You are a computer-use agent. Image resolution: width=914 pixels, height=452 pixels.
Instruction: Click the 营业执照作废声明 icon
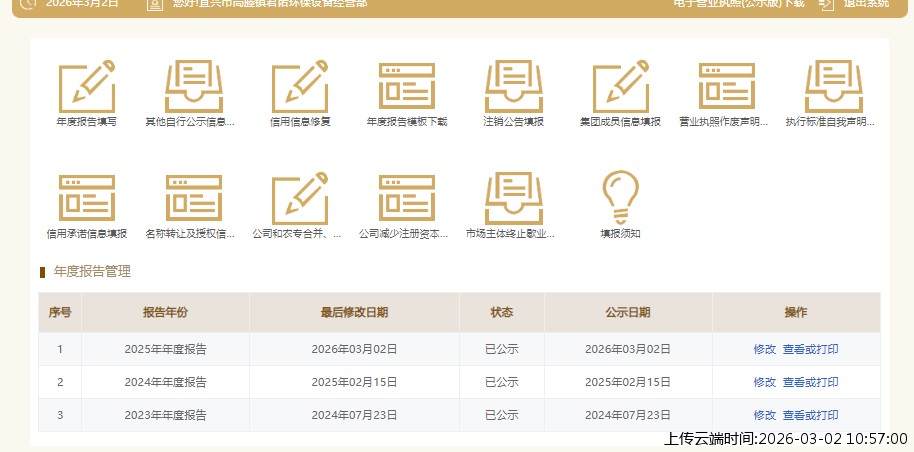[726, 86]
